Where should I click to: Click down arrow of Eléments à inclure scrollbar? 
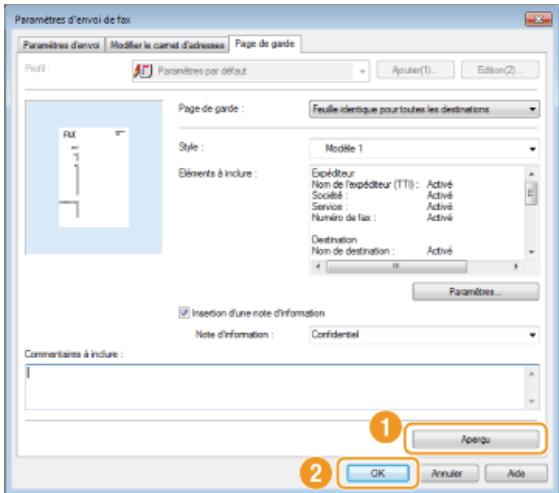[x=531, y=252]
